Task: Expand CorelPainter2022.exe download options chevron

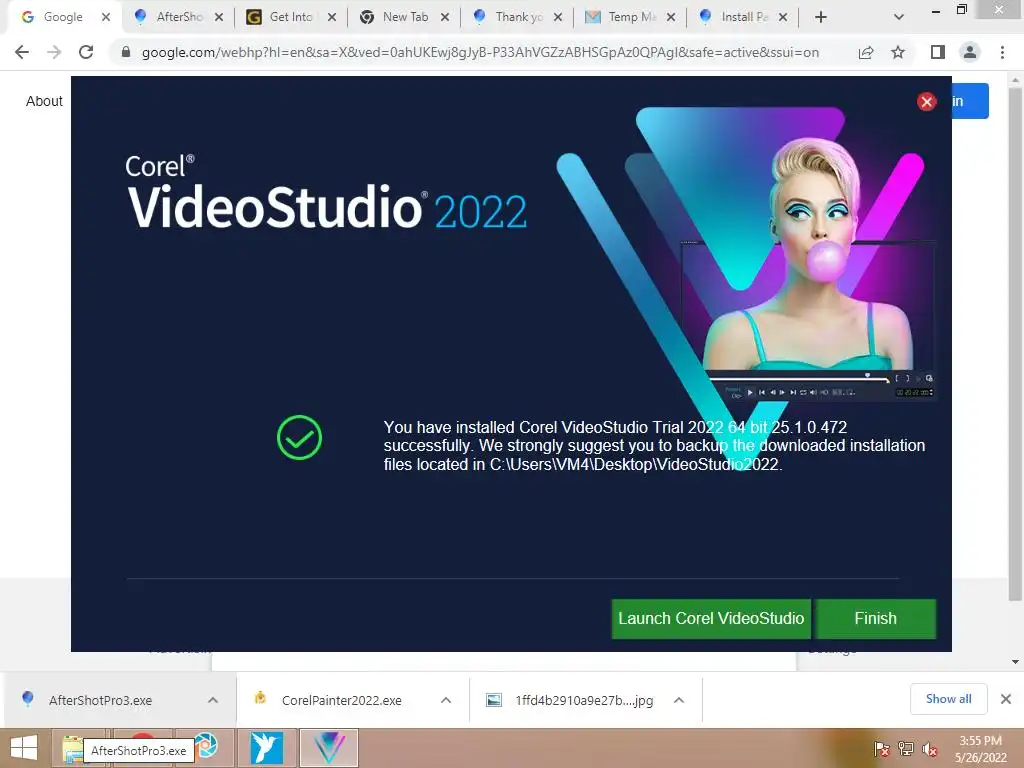Action: pyautogui.click(x=446, y=700)
